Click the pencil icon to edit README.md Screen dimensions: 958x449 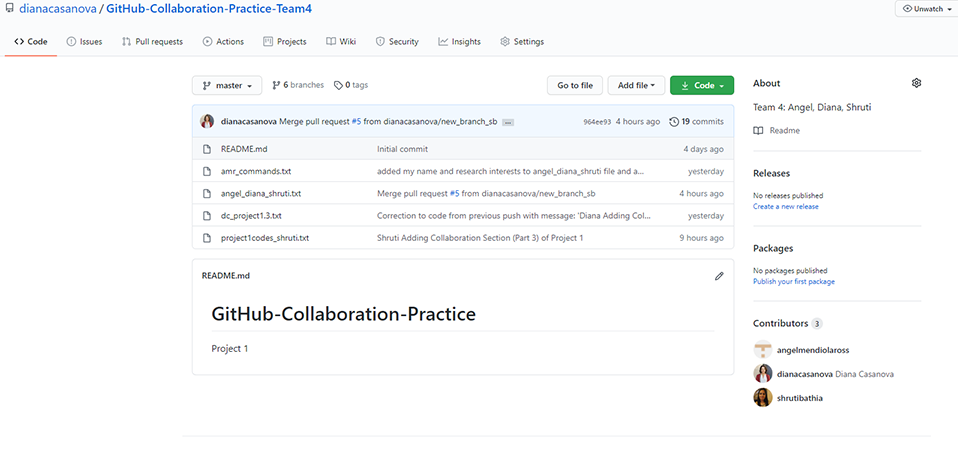tap(719, 276)
